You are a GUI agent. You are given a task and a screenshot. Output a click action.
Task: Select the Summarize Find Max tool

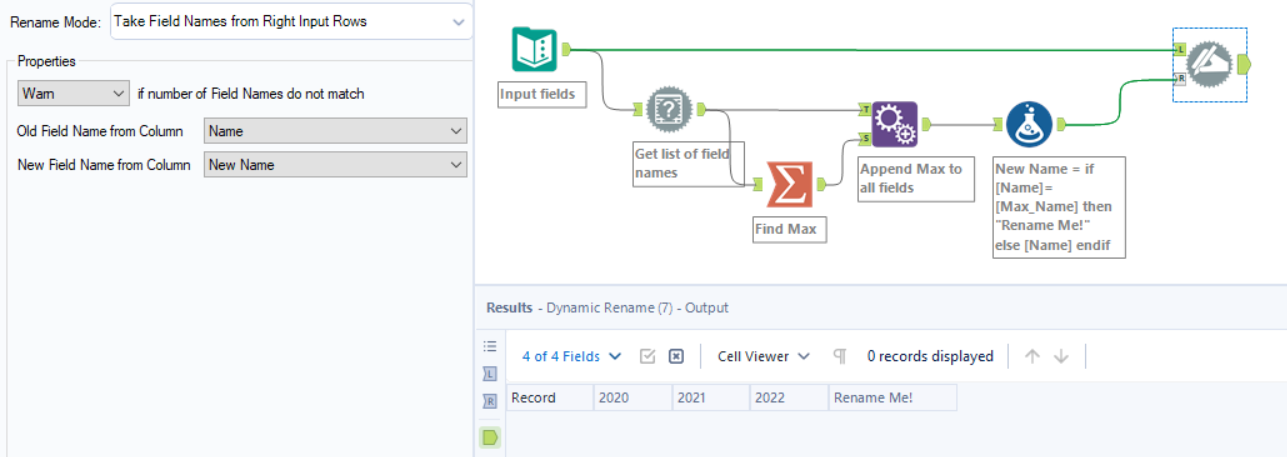[x=790, y=184]
